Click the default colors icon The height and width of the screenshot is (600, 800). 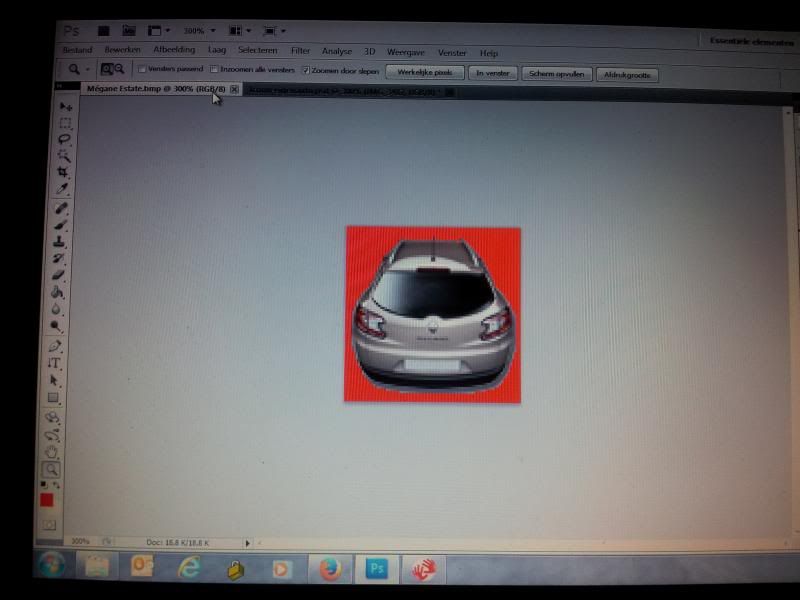[44, 484]
